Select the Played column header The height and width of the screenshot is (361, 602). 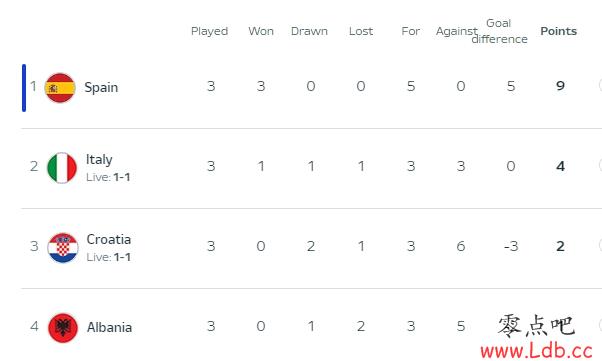[210, 31]
